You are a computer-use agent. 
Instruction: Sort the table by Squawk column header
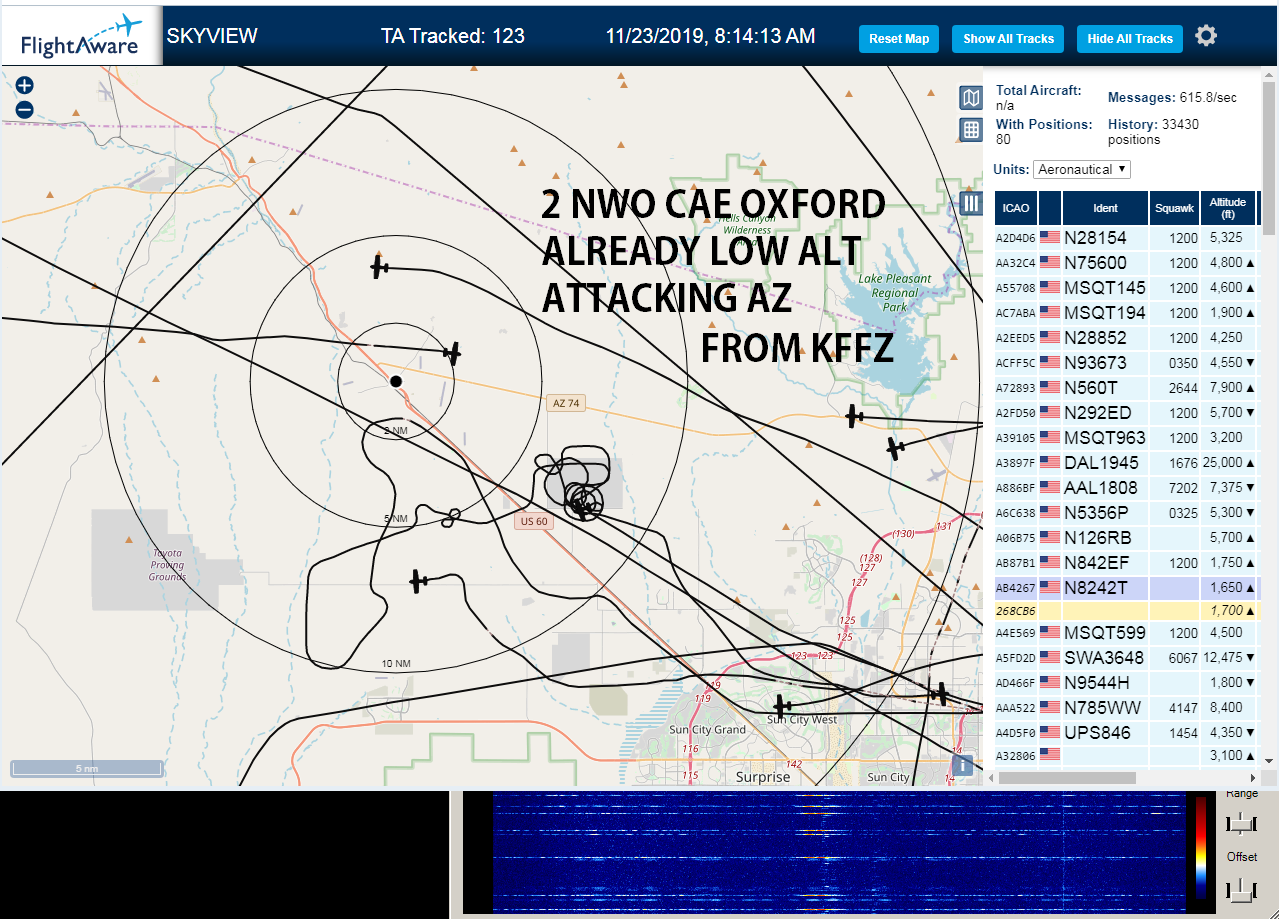[1173, 208]
